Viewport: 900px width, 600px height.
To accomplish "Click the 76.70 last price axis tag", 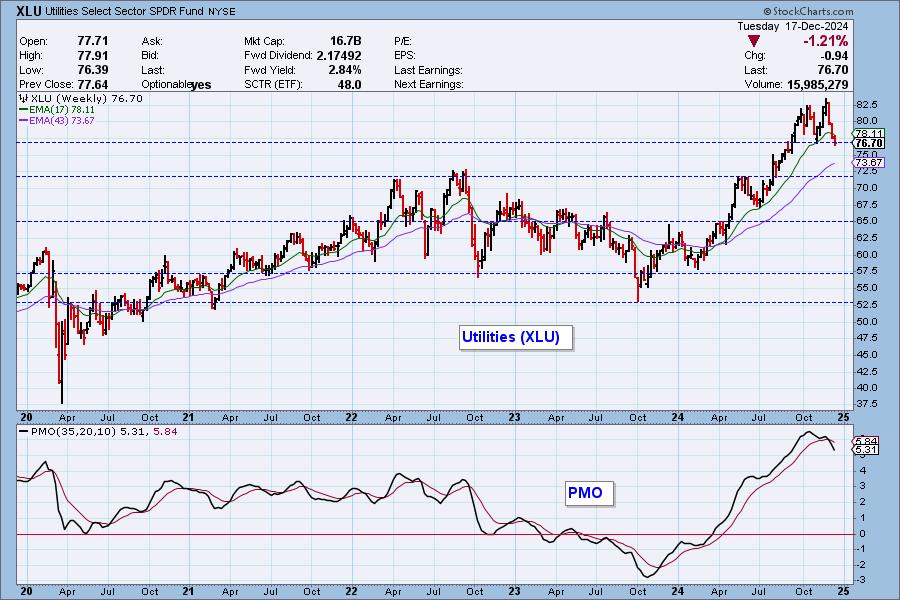I will point(868,143).
